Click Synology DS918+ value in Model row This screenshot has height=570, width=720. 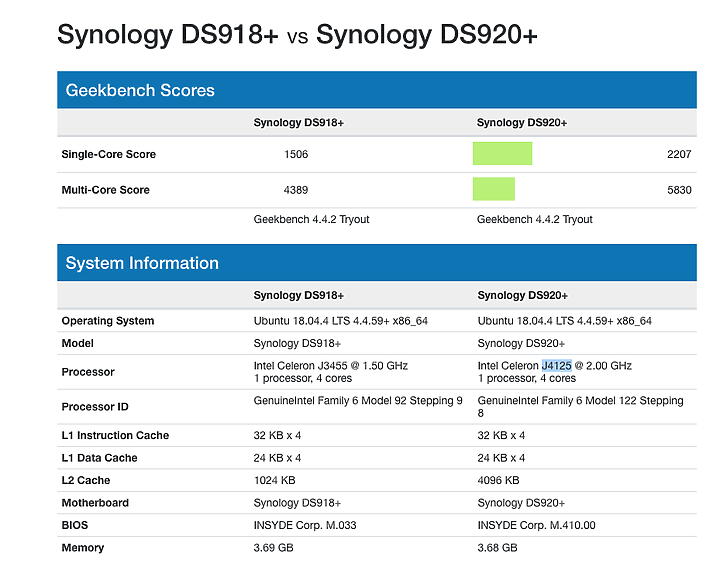297,343
